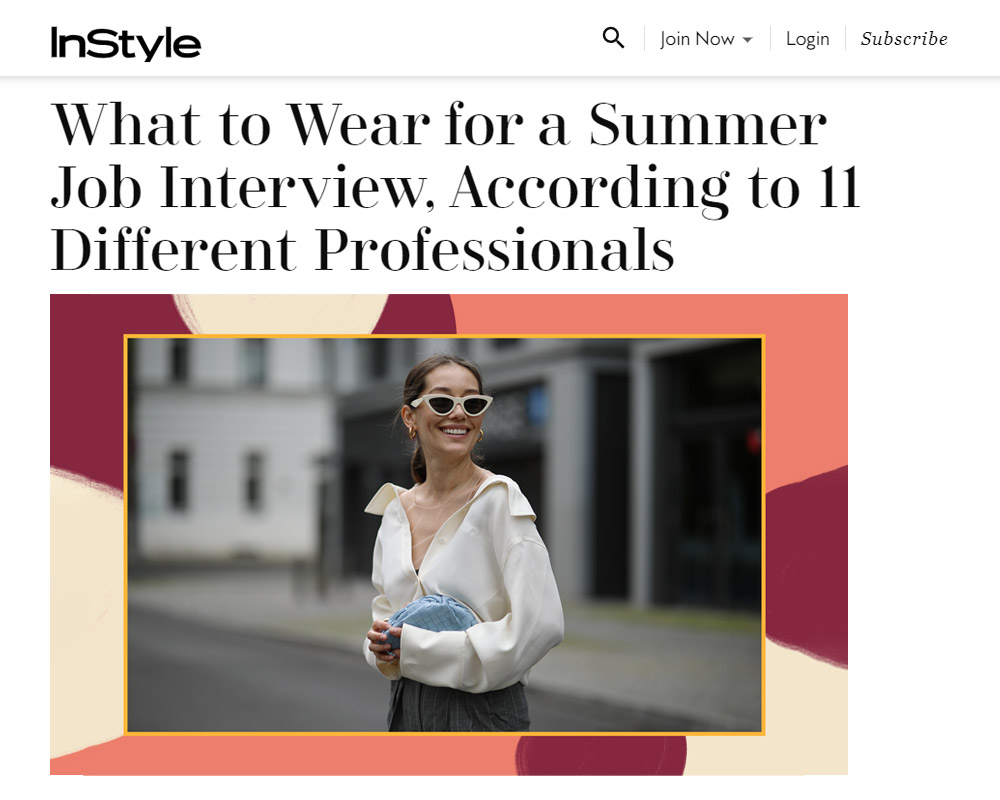This screenshot has width=1000, height=800.
Task: Open the Login link
Action: (x=807, y=39)
